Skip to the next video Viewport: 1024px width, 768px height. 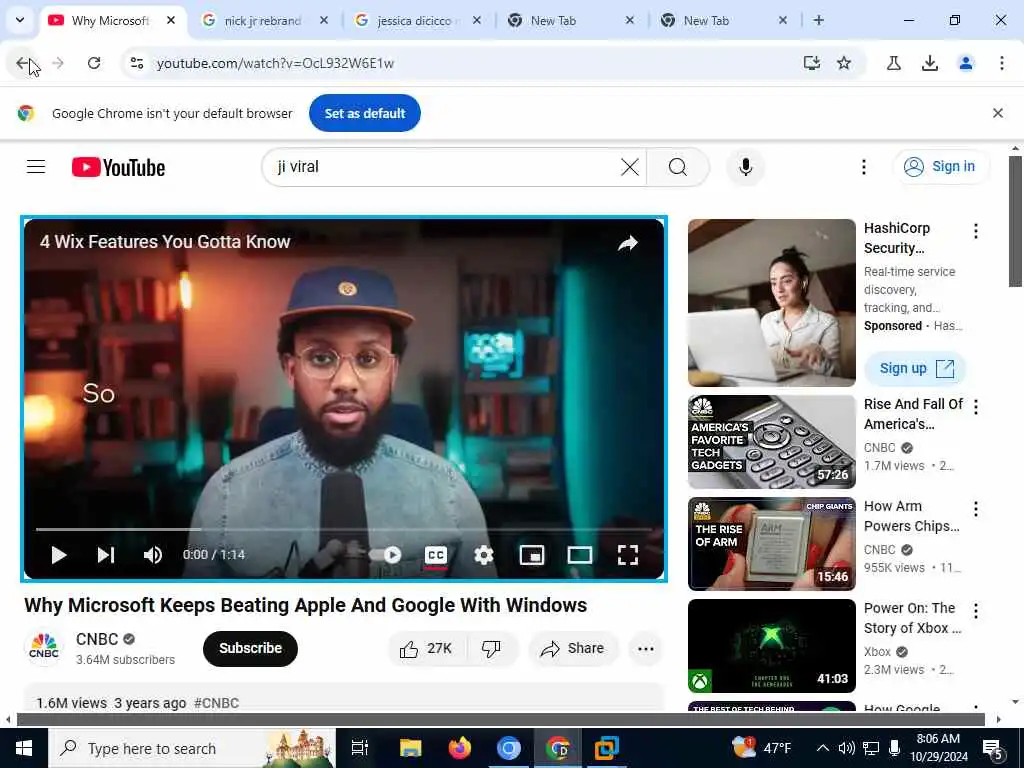106,555
